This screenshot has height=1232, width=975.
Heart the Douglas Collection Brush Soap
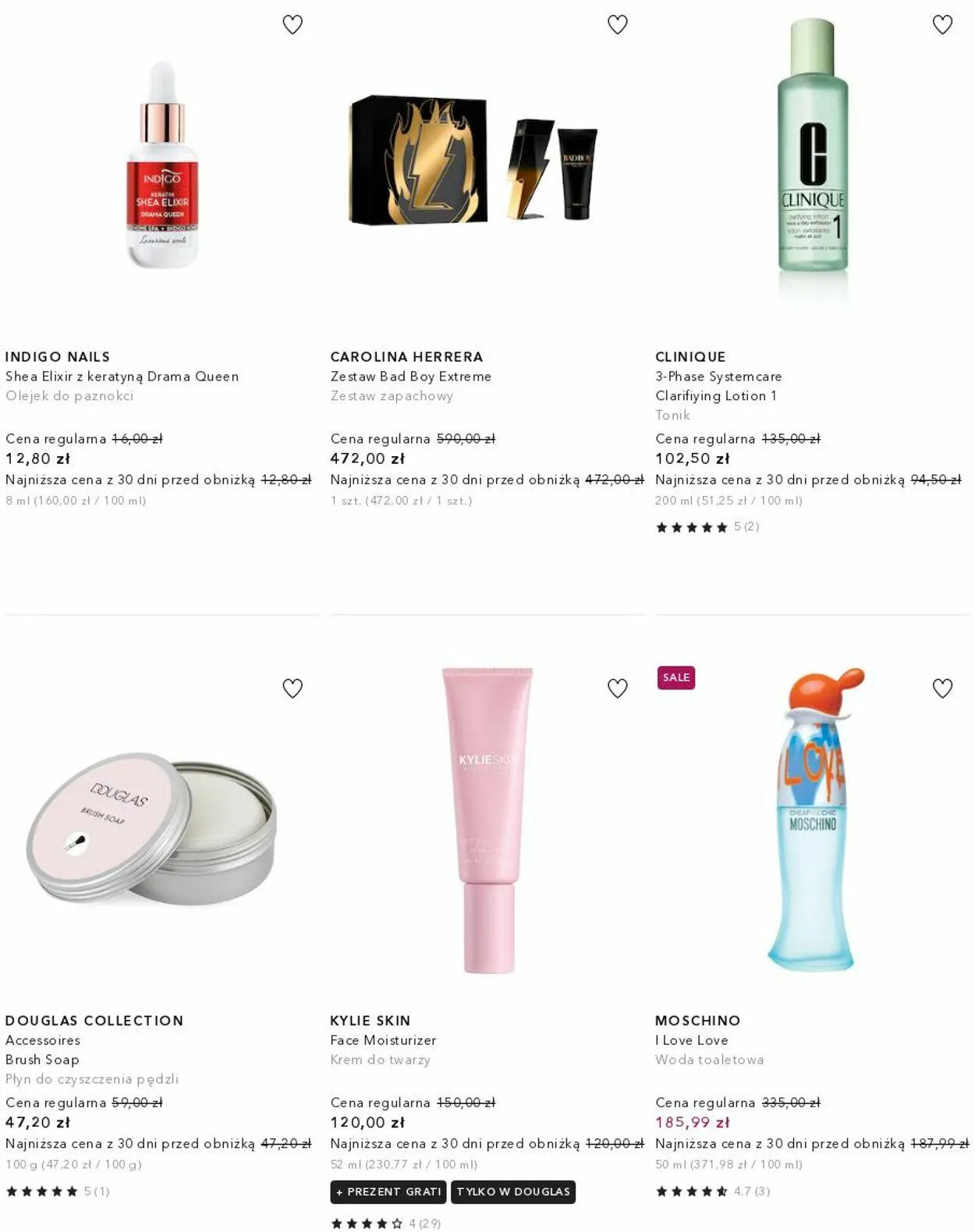coord(292,689)
